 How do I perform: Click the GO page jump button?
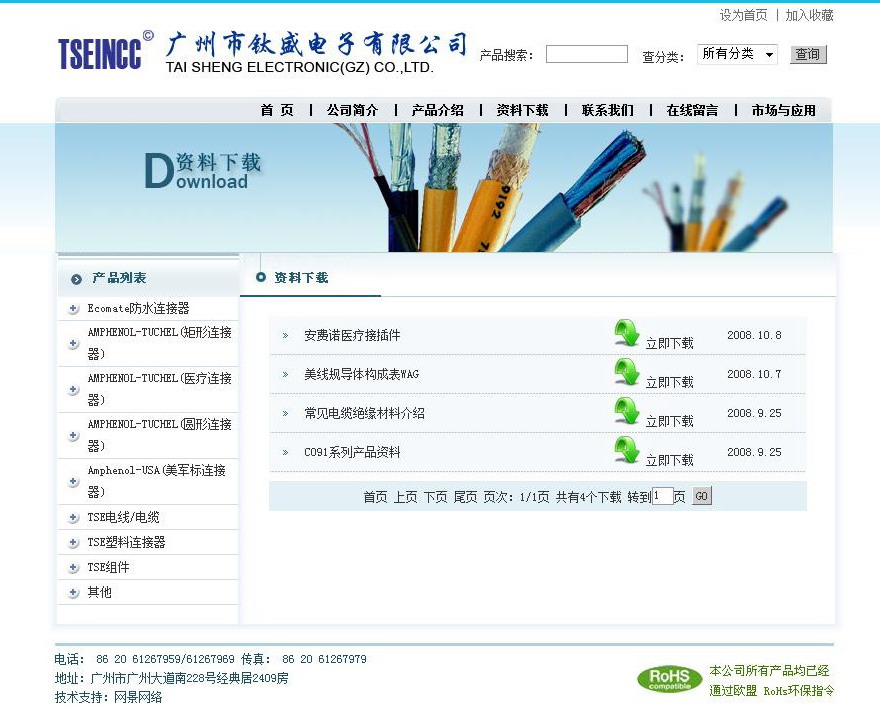(x=702, y=496)
